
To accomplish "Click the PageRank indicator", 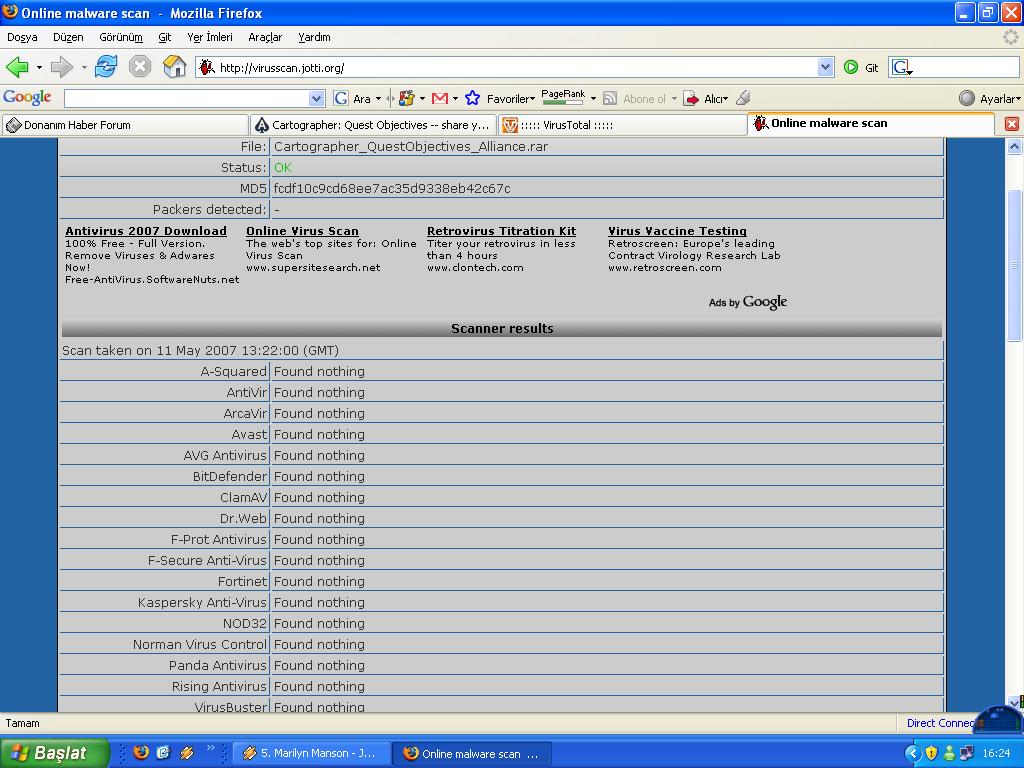I will pyautogui.click(x=563, y=97).
